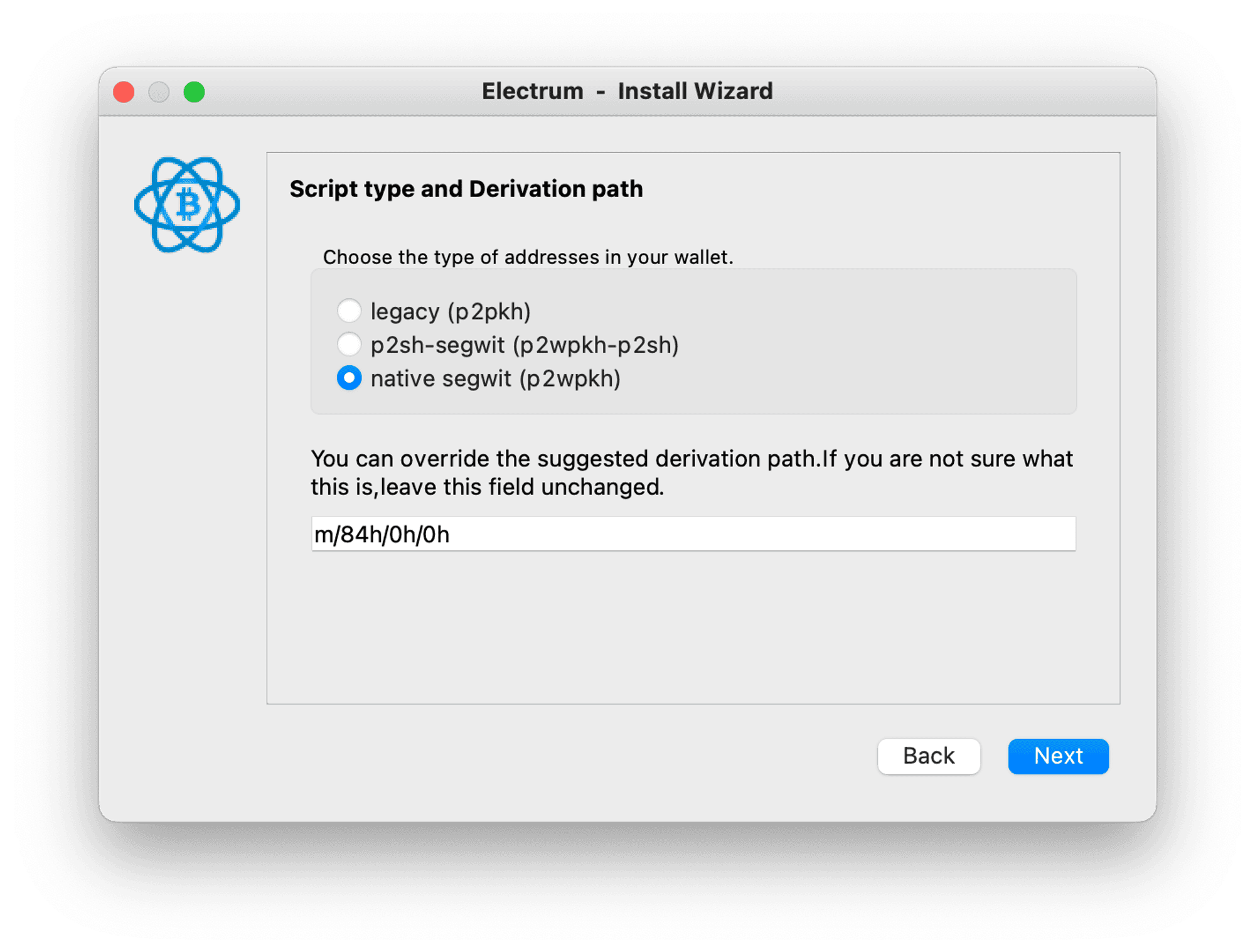Click "Choose the type of addresses" instruction text
1255x952 pixels.
pyautogui.click(x=528, y=257)
